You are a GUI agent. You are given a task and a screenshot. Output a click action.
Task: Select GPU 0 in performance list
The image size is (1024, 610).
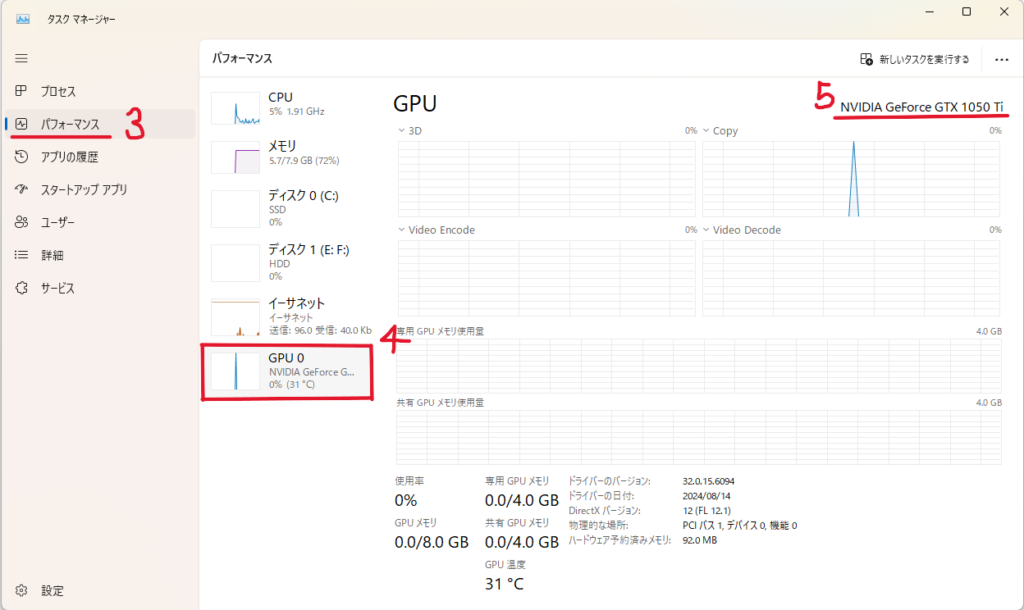pyautogui.click(x=287, y=371)
